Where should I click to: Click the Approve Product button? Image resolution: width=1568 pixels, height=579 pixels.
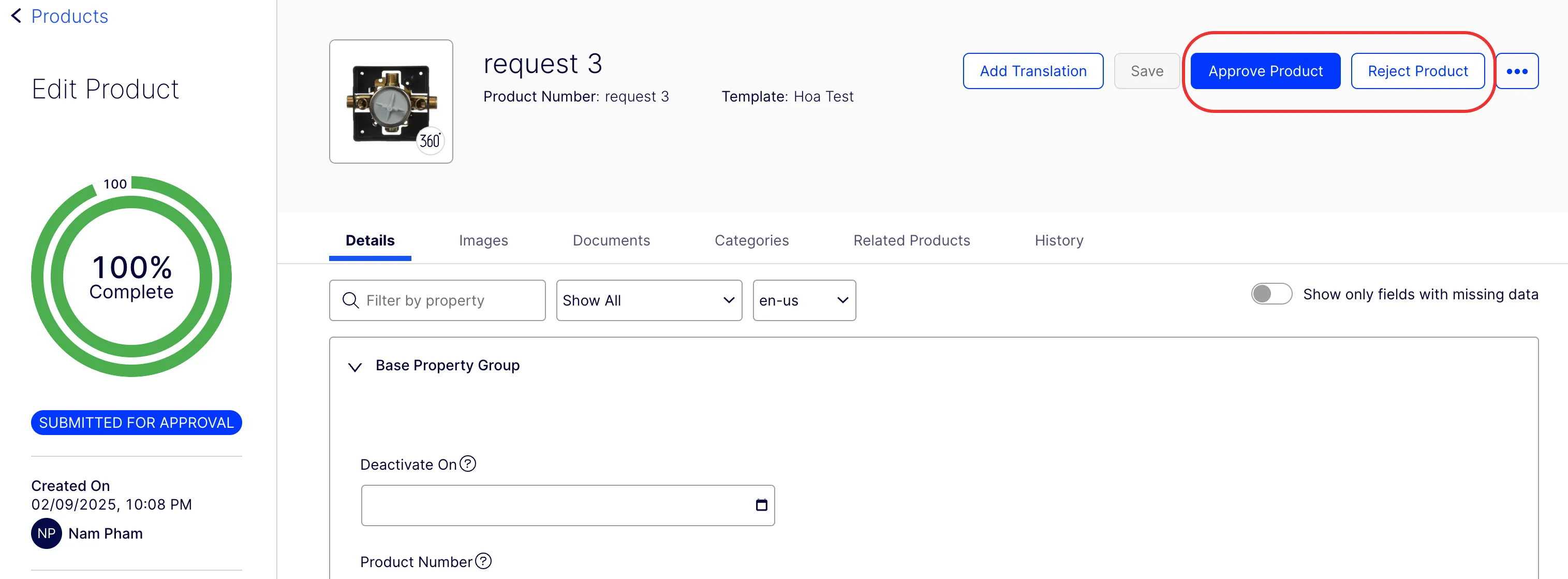point(1265,71)
